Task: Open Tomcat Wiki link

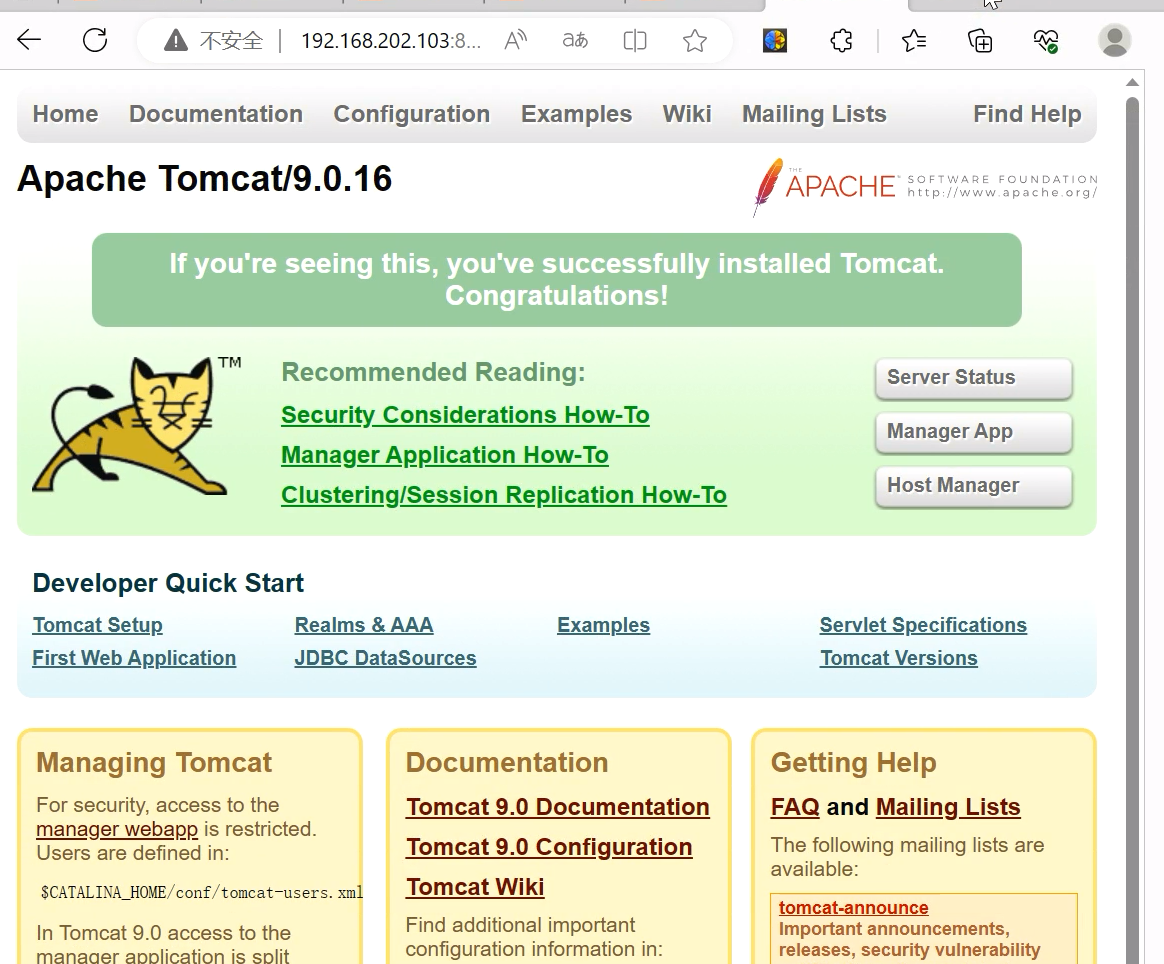Action: pyautogui.click(x=475, y=887)
